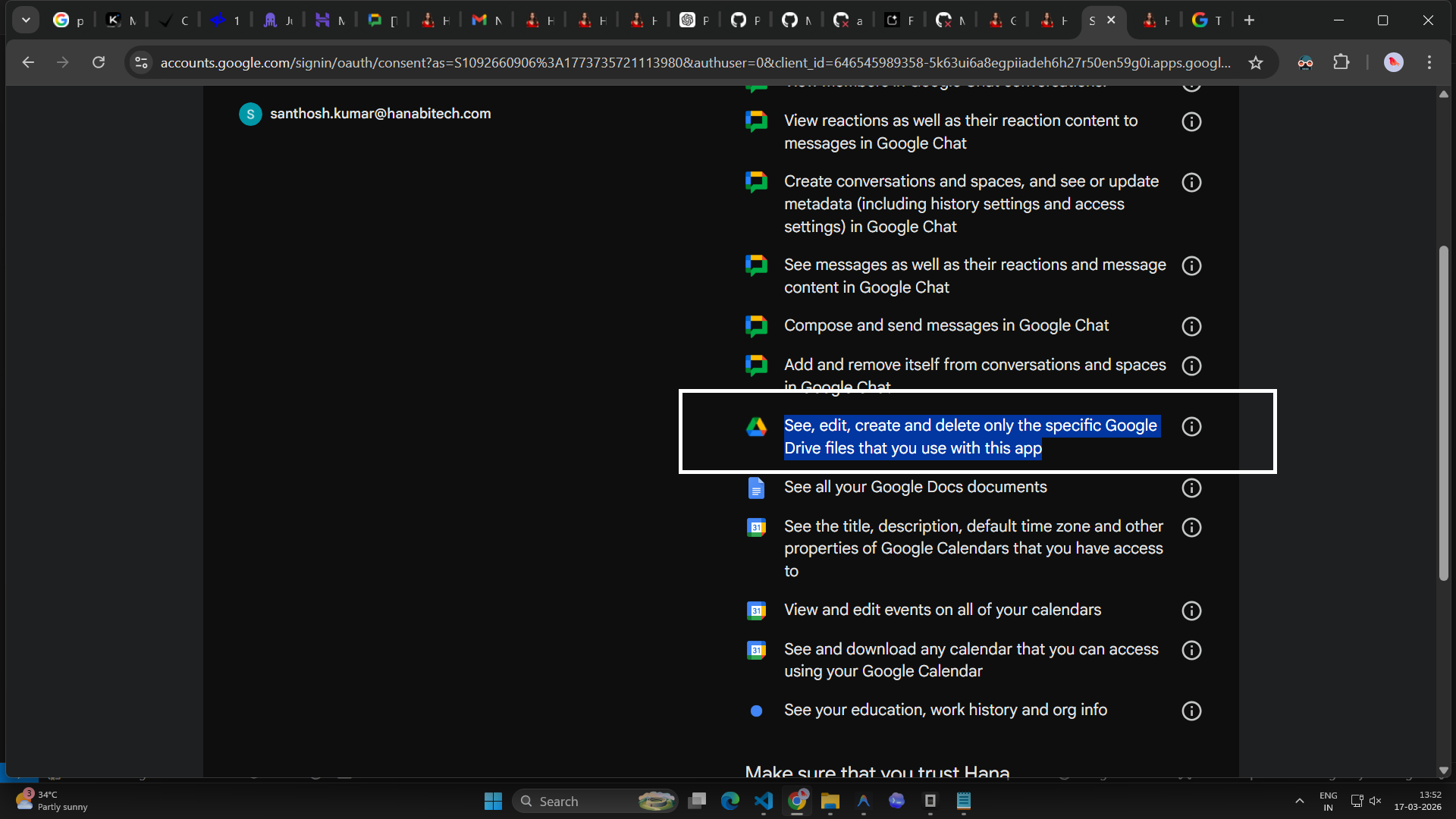Click the highlighted Google Drive files permission text
This screenshot has height=819, width=1456.
tap(970, 437)
